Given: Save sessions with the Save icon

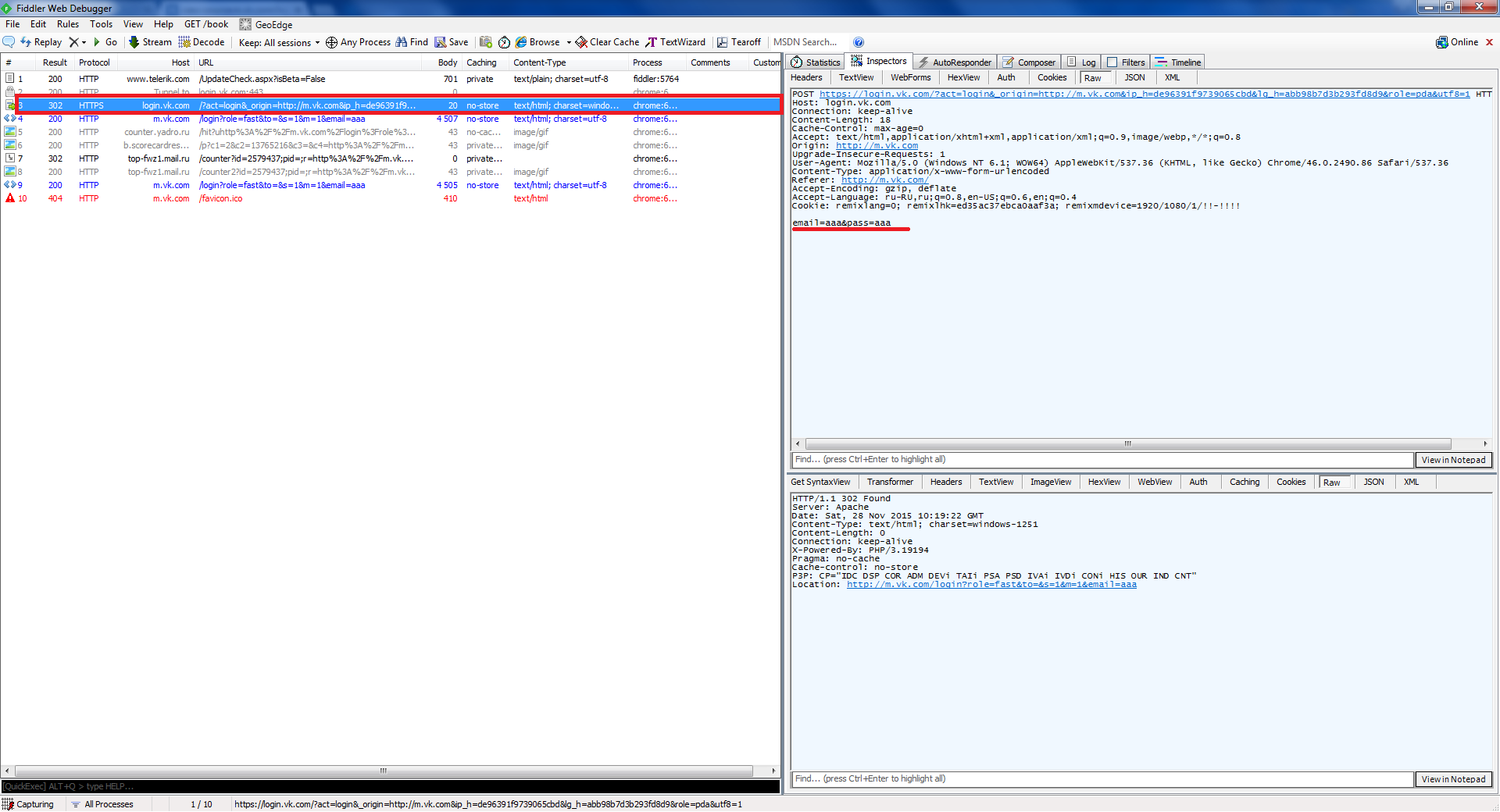Looking at the screenshot, I should point(452,42).
